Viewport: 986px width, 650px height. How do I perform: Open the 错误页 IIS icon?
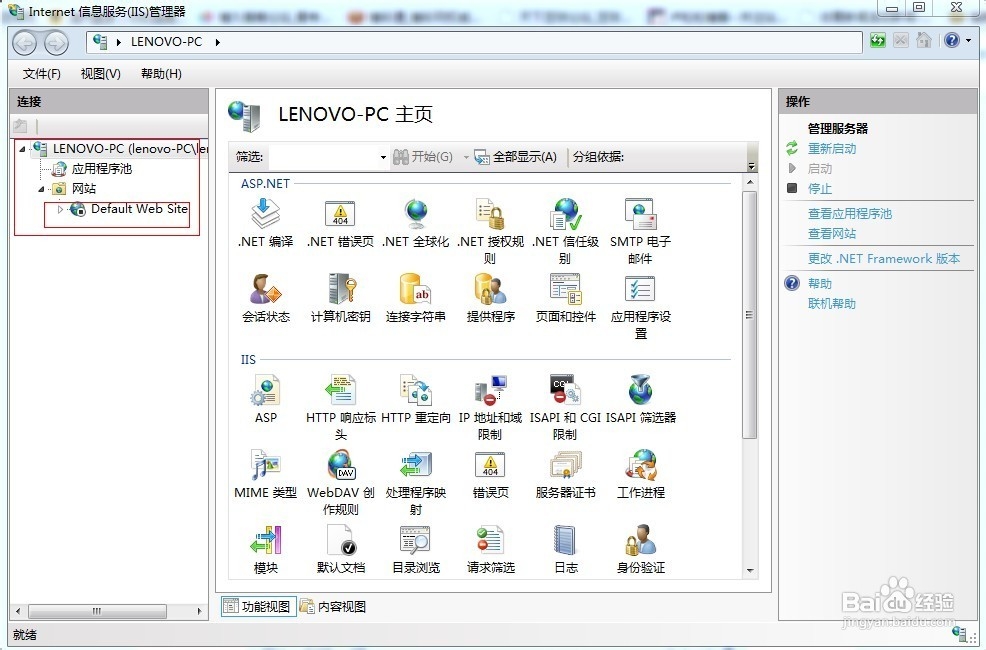pos(490,465)
